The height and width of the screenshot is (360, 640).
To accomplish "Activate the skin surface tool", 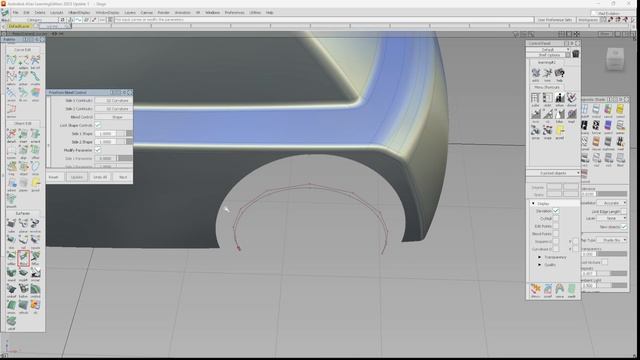I will 11,241.
